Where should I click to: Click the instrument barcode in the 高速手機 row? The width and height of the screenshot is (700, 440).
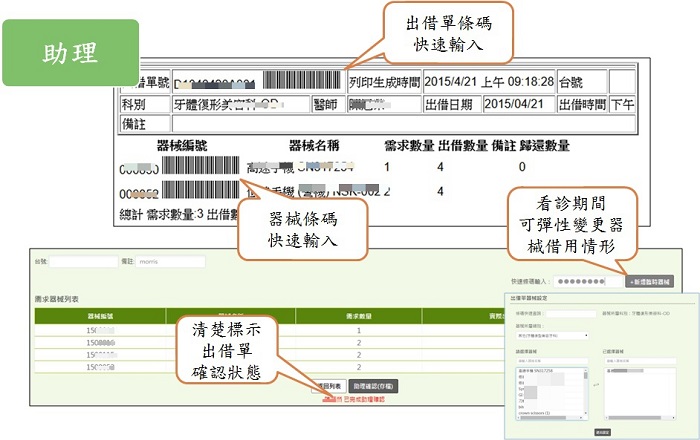tap(201, 165)
